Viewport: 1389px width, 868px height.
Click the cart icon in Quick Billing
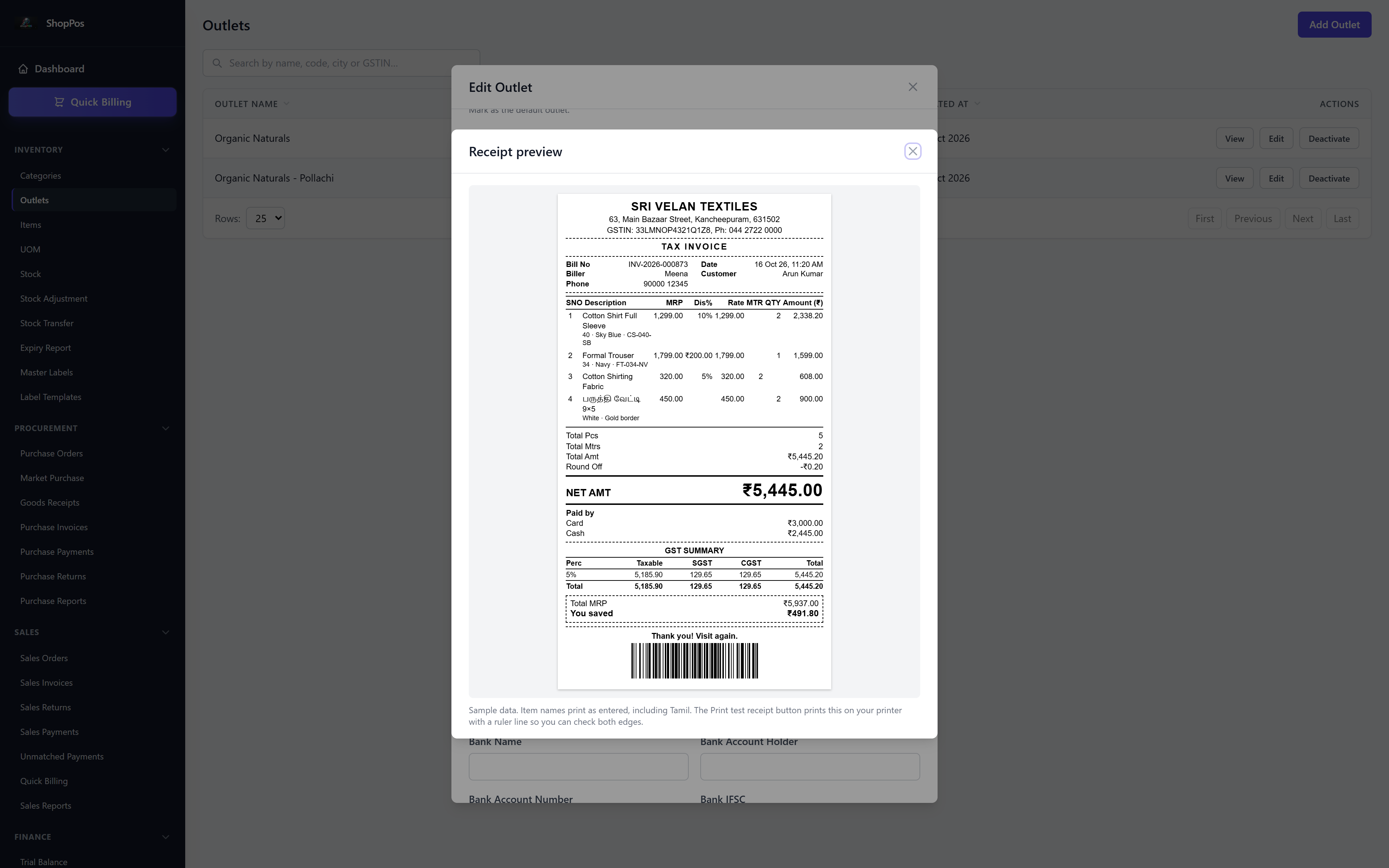[59, 102]
